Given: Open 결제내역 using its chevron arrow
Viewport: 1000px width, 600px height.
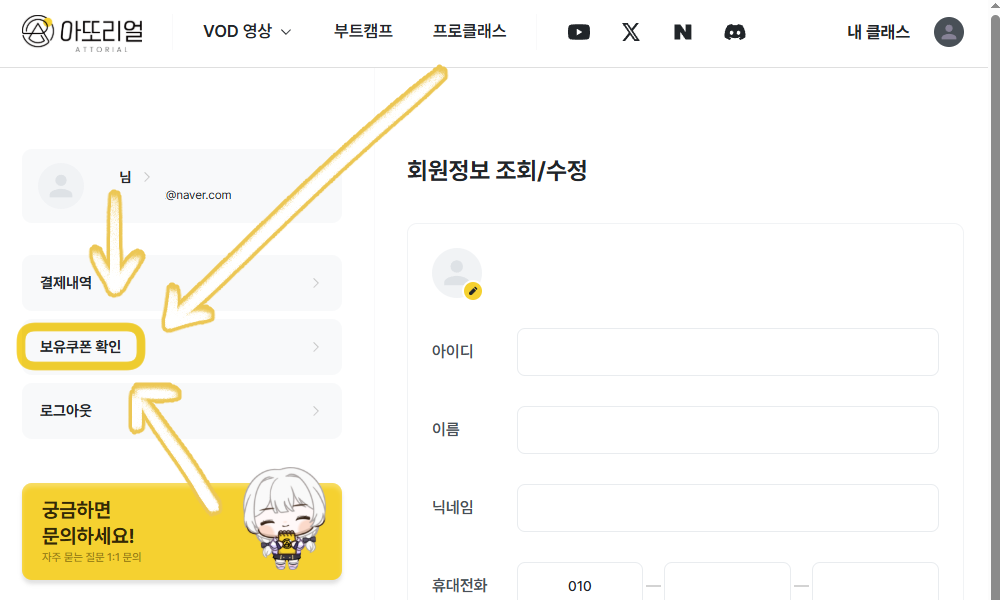Looking at the screenshot, I should (x=316, y=282).
